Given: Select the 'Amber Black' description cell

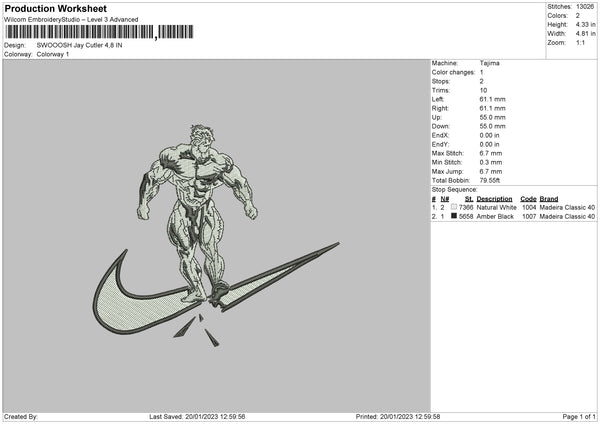Looking at the screenshot, I should coord(495,217).
